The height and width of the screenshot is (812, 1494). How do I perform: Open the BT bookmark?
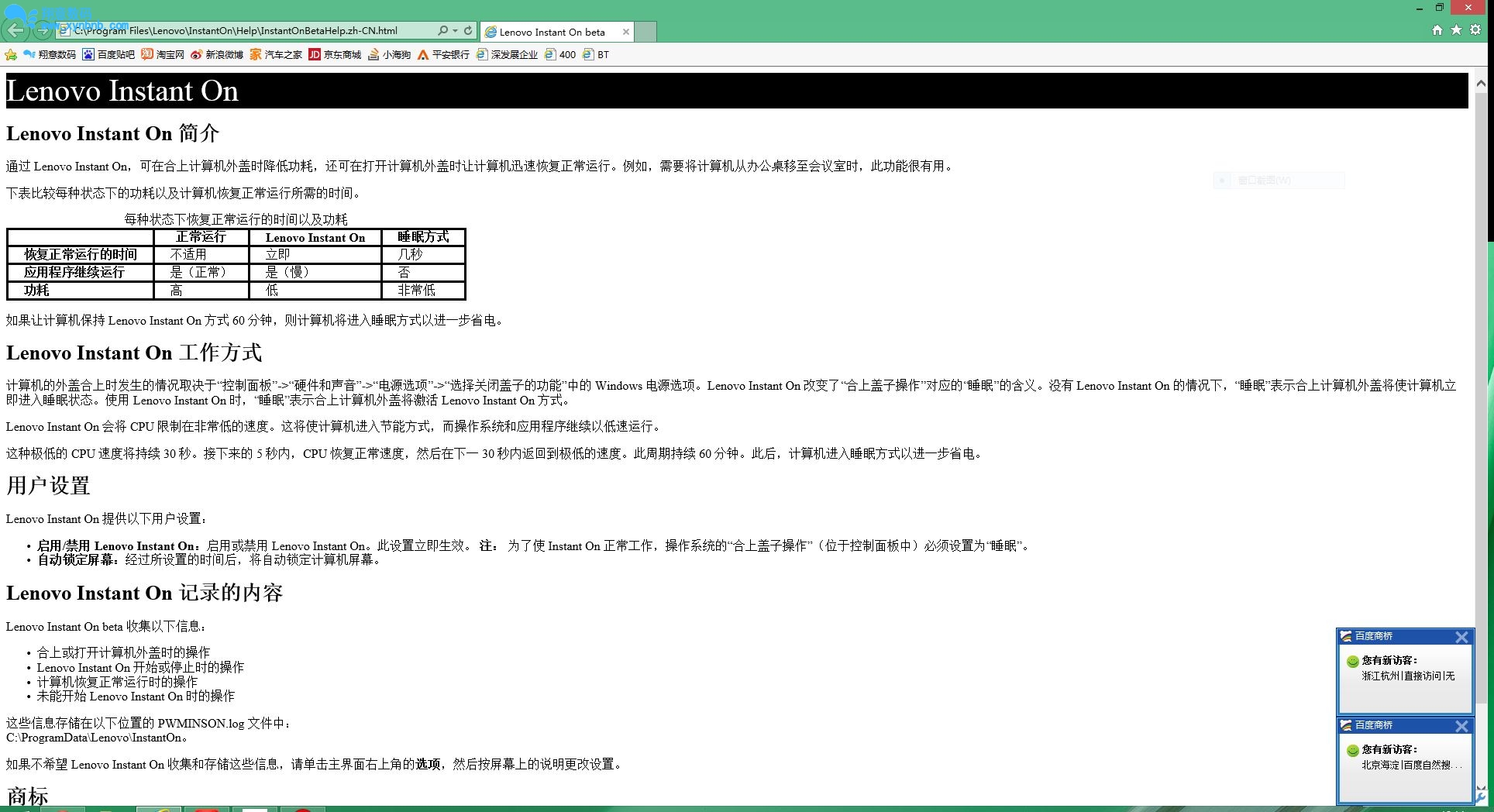[x=596, y=55]
